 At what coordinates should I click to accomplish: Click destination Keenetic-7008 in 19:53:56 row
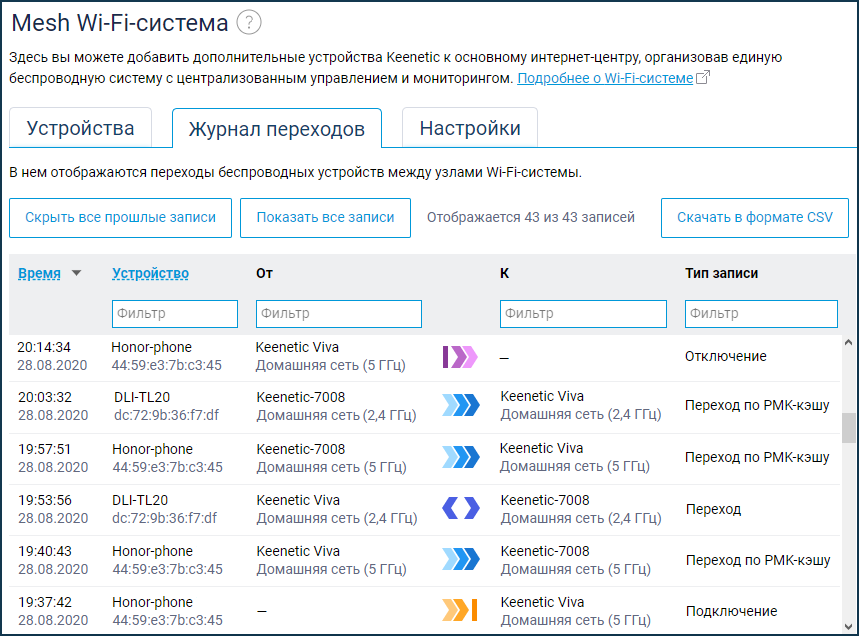tap(545, 500)
